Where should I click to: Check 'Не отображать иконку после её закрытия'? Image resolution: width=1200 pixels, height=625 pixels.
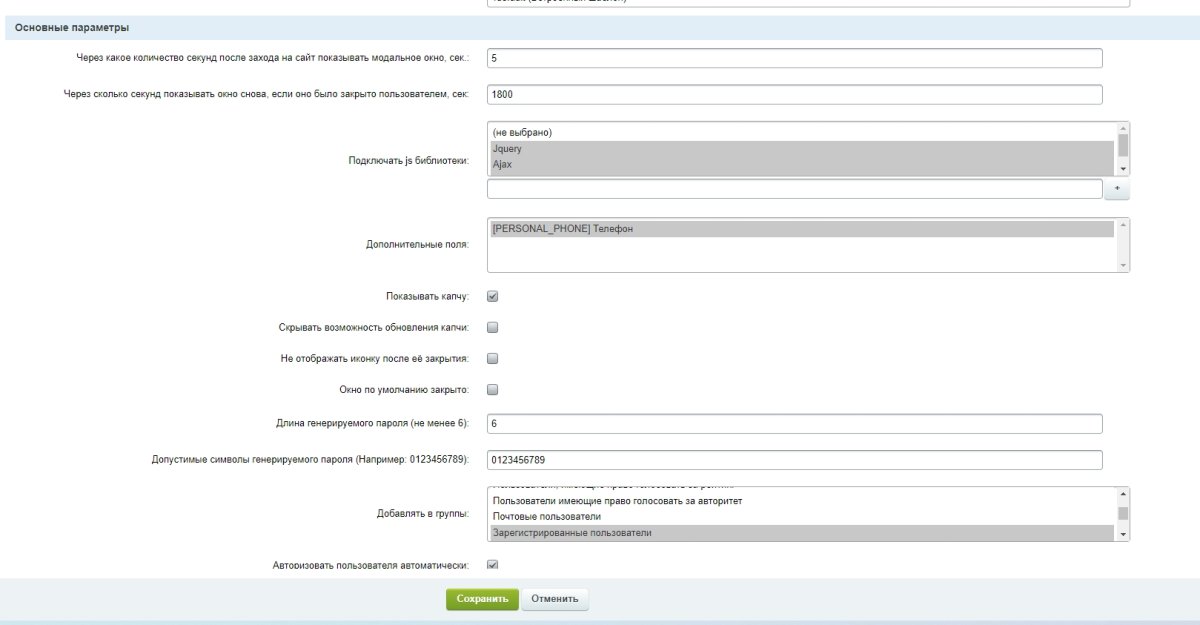492,358
